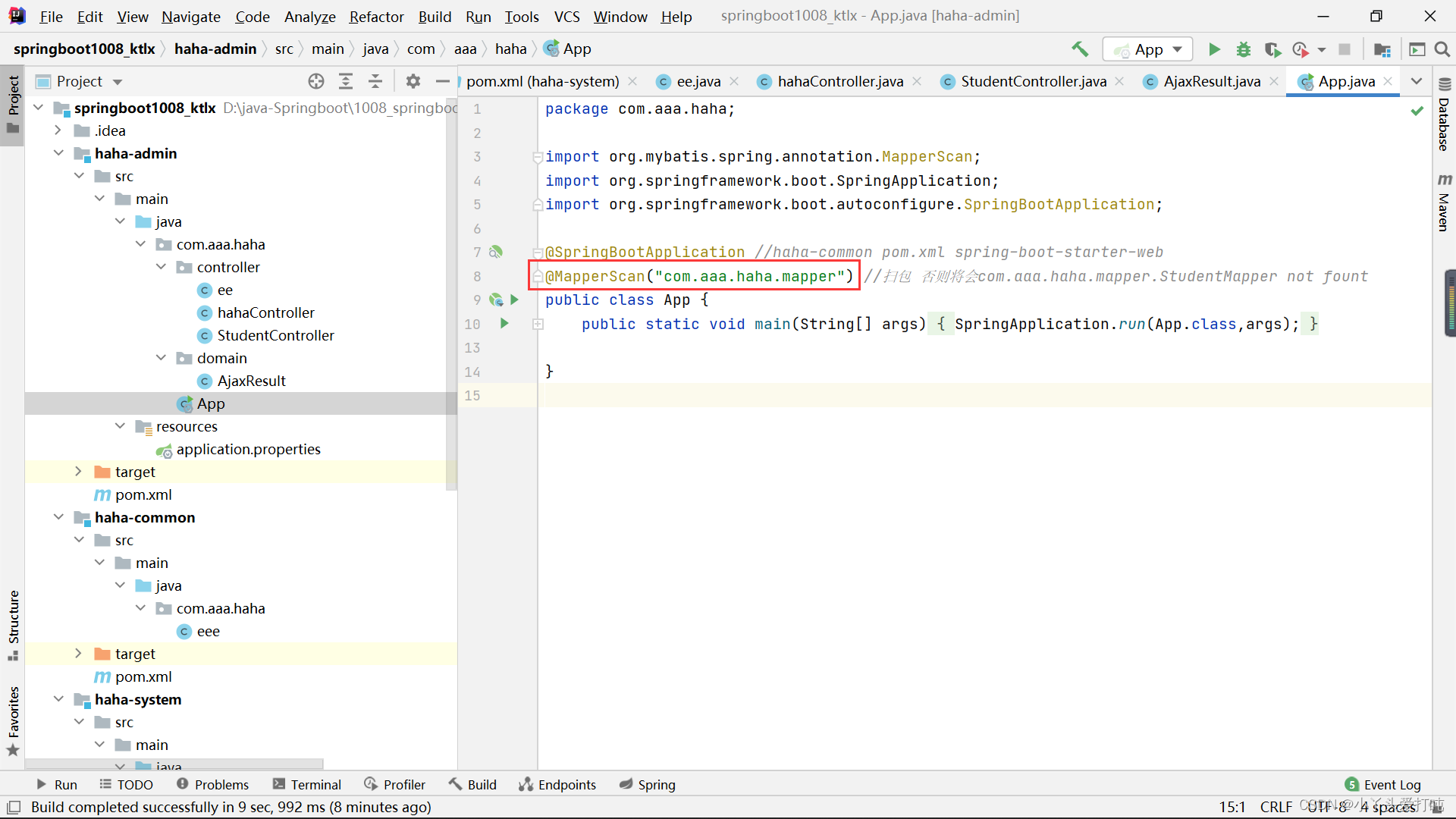Click the Build project hammer icon

1080,49
